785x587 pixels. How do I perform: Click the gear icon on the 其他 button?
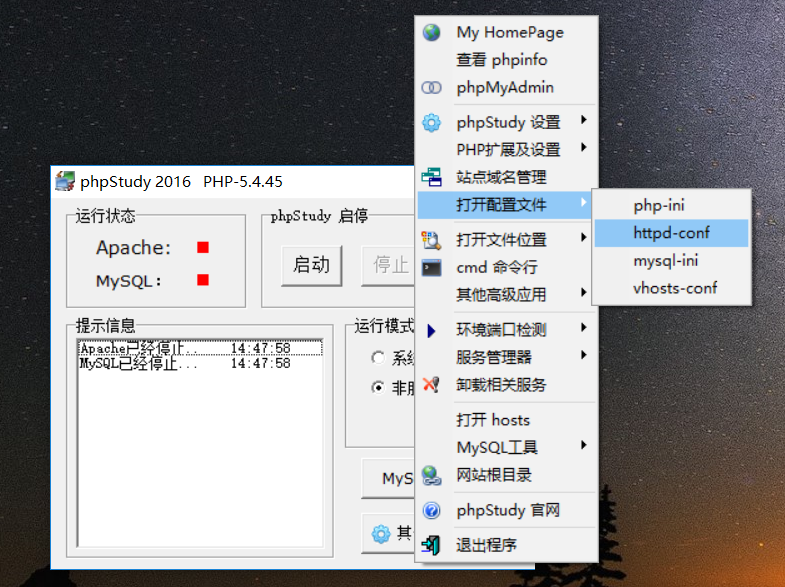pyautogui.click(x=381, y=534)
